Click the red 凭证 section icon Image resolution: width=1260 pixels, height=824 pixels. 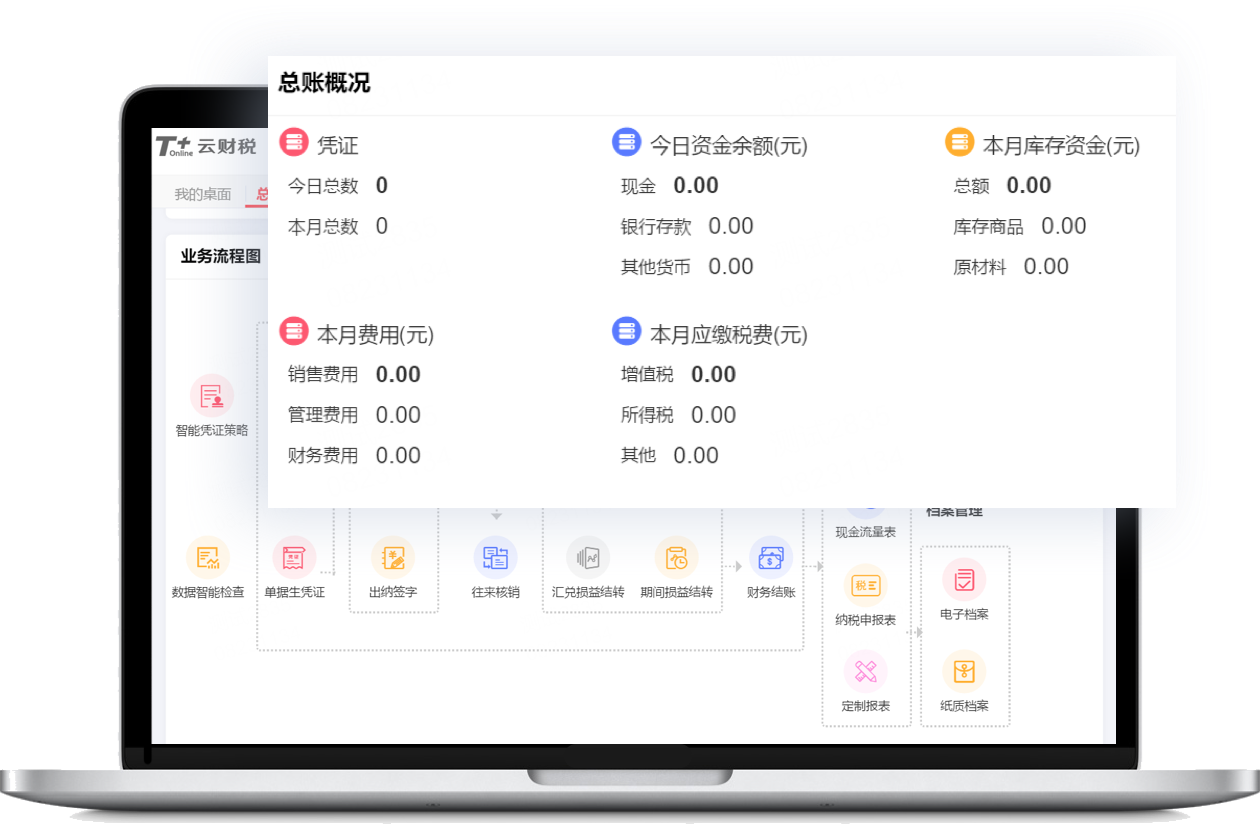294,143
